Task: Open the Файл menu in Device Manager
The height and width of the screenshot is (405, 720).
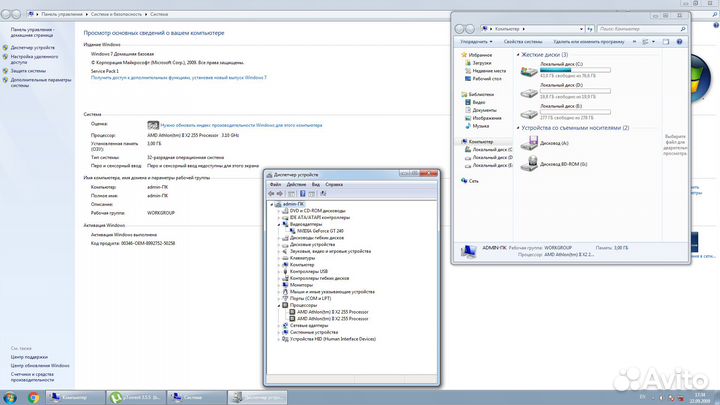Action: point(276,184)
